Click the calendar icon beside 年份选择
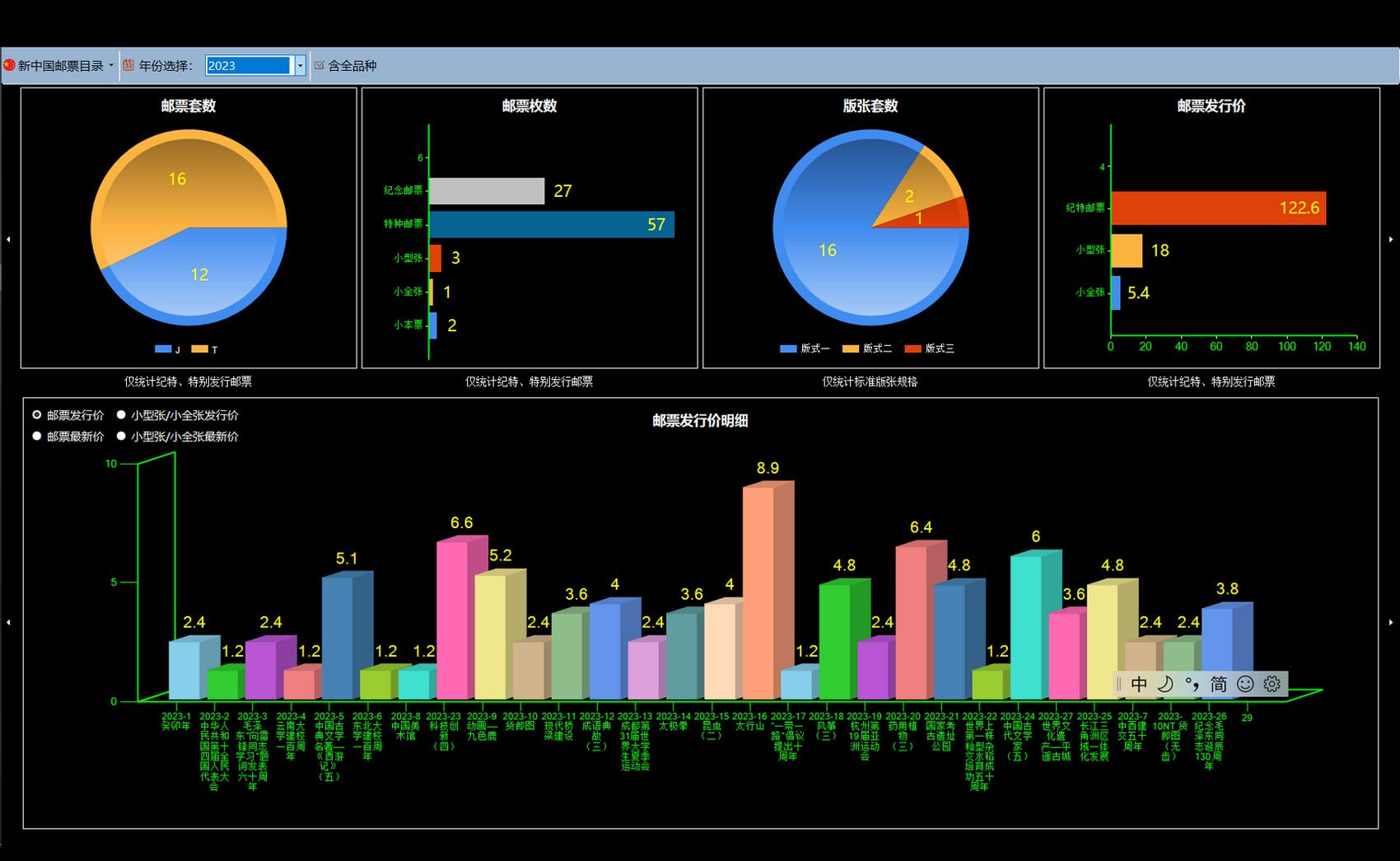 point(128,65)
